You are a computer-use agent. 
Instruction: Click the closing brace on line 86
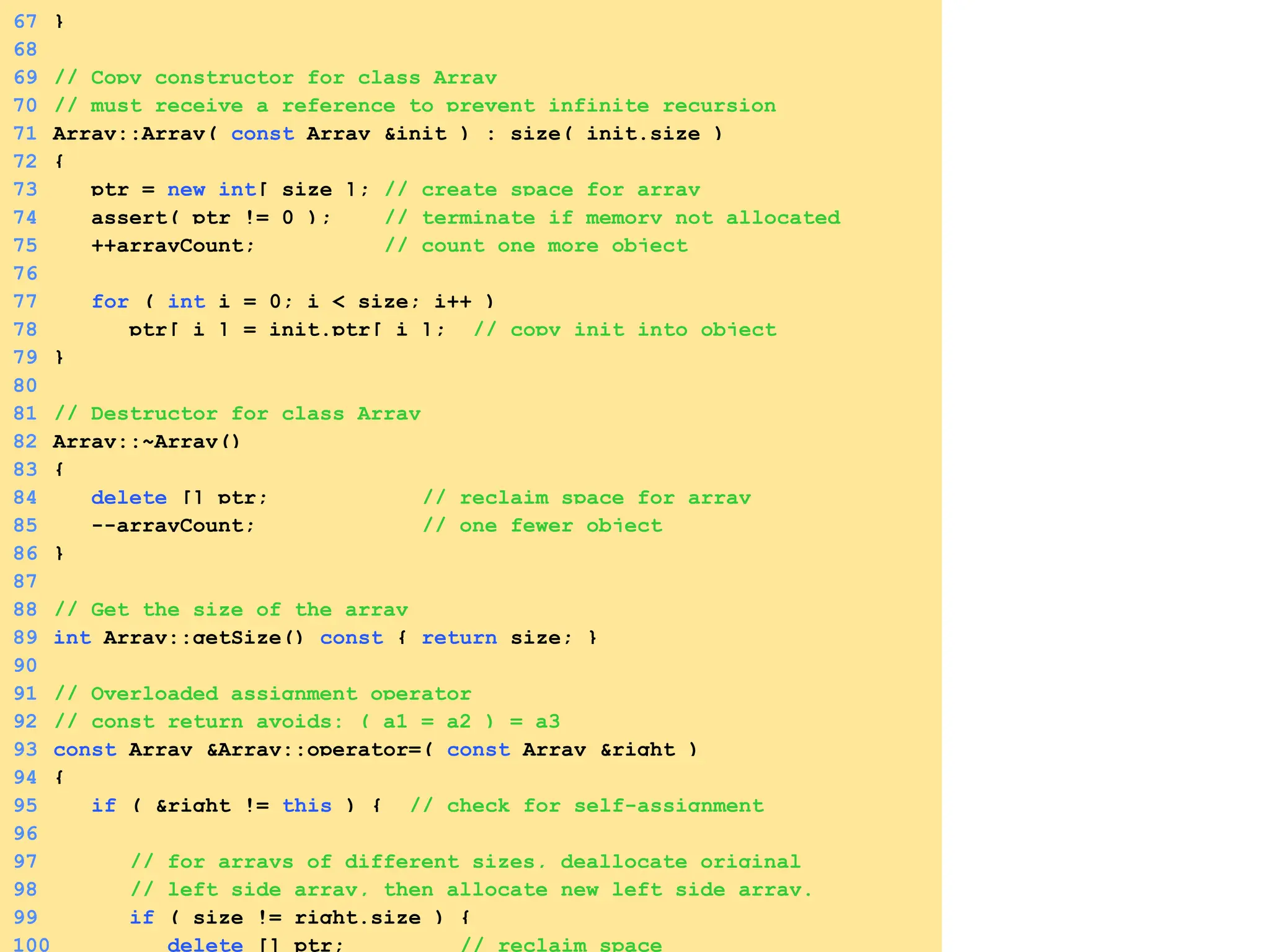click(60, 553)
